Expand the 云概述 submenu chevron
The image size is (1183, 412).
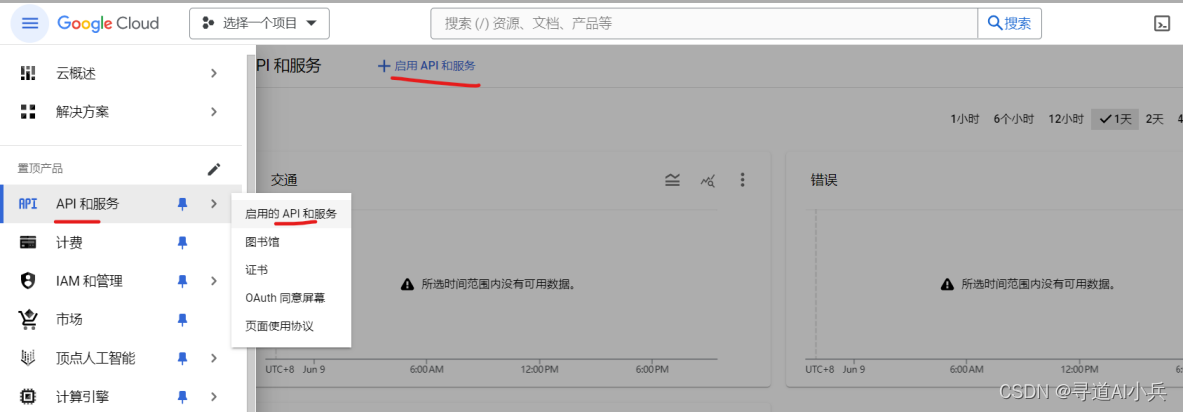pyautogui.click(x=214, y=73)
